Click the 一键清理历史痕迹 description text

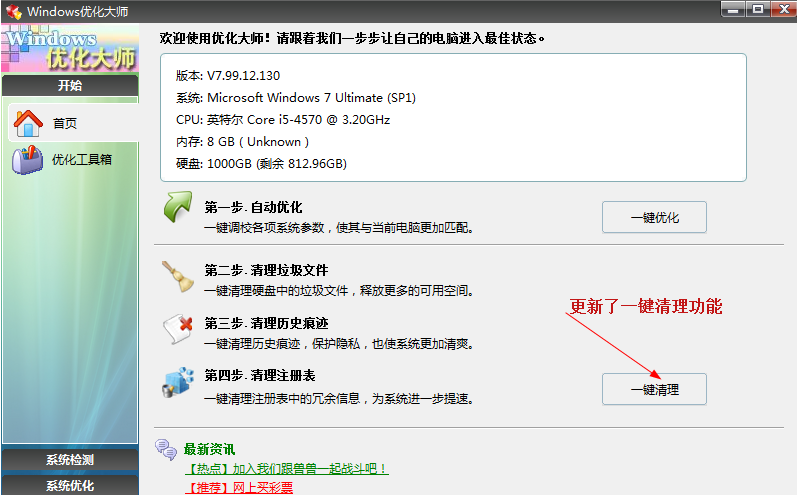click(x=339, y=344)
